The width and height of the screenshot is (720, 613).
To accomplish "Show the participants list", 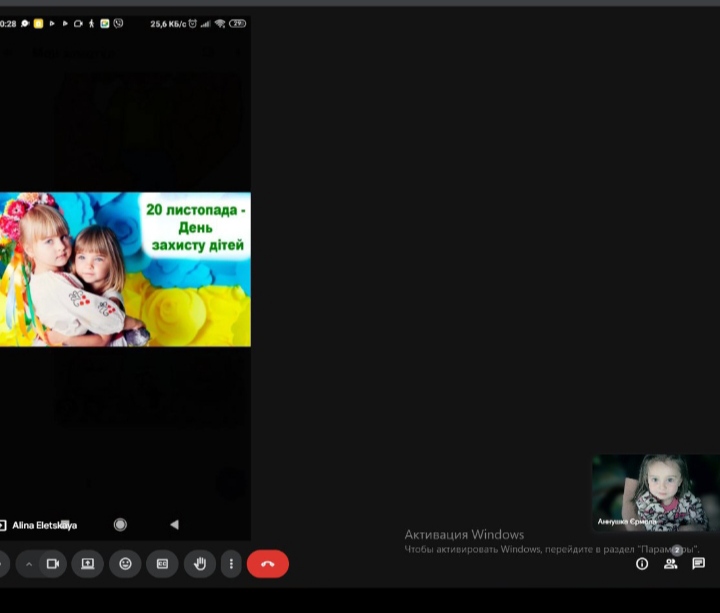I will (670, 564).
